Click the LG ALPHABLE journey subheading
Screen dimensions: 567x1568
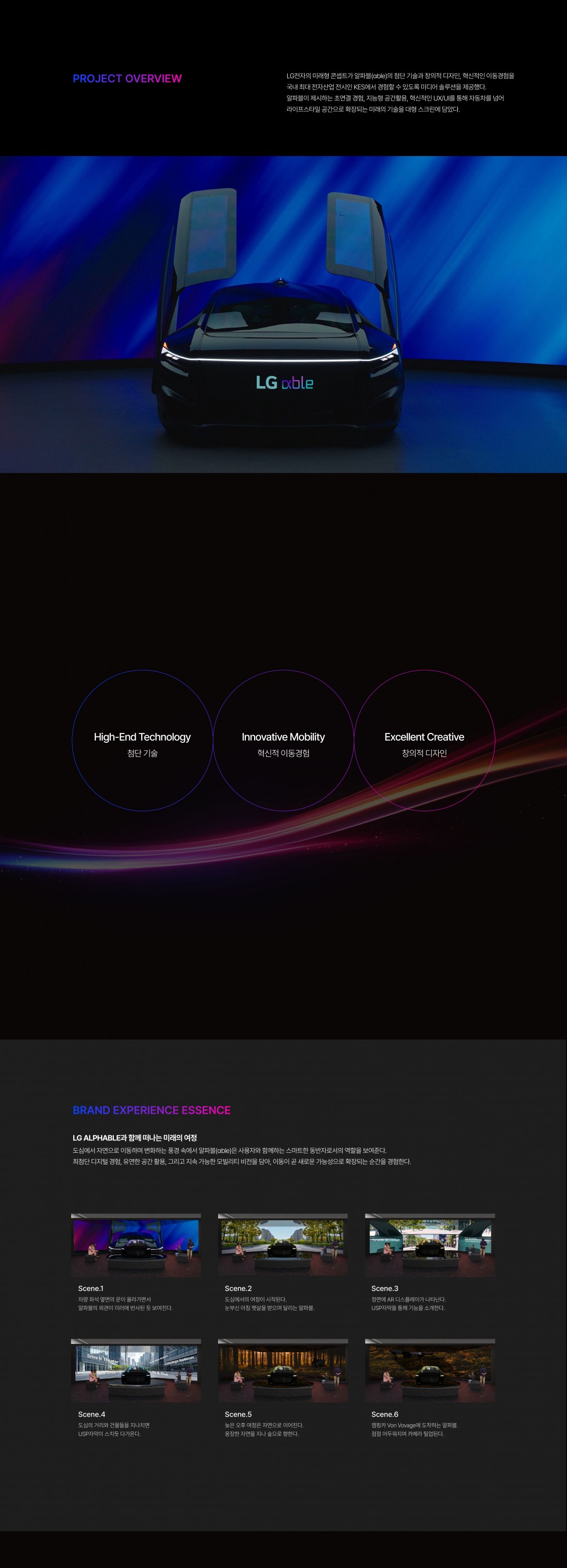[135, 1137]
